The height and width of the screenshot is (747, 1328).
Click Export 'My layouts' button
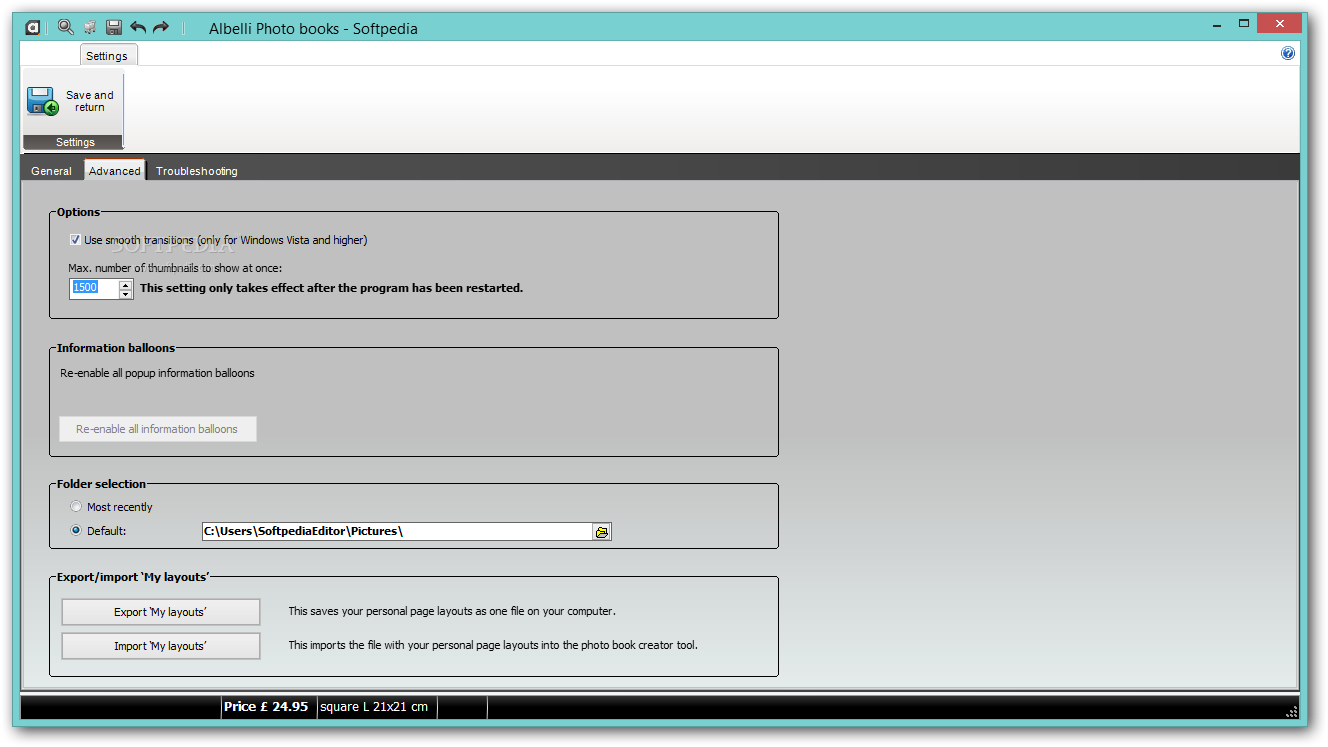tap(161, 612)
